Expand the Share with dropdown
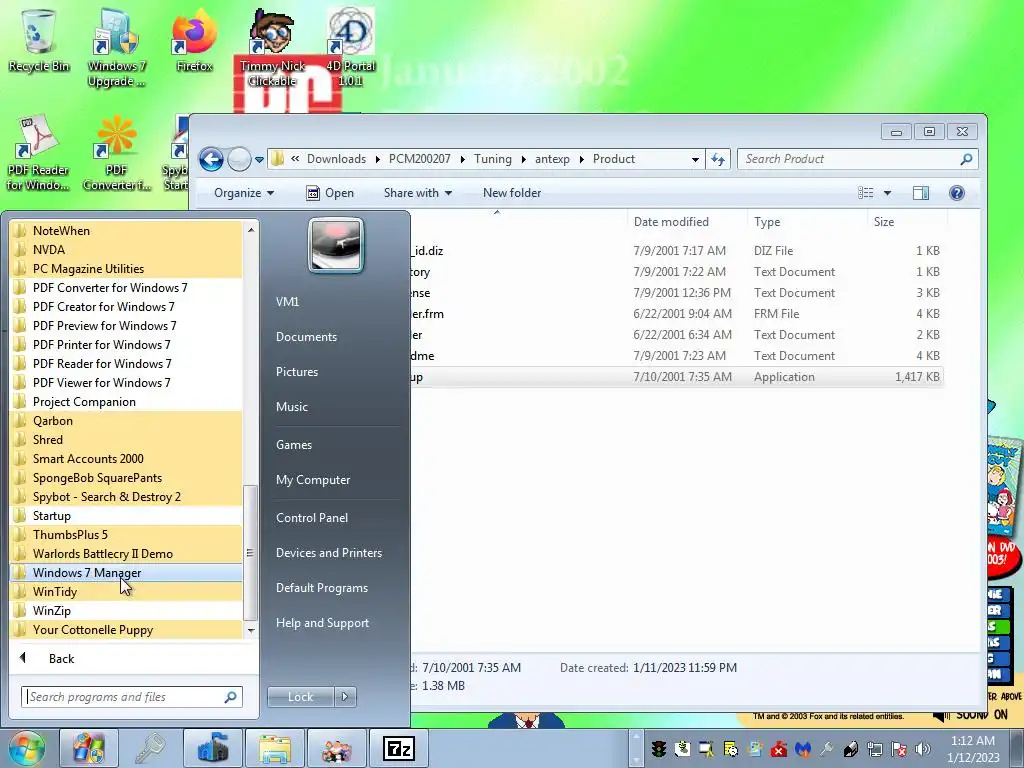The width and height of the screenshot is (1024, 768). tap(418, 193)
